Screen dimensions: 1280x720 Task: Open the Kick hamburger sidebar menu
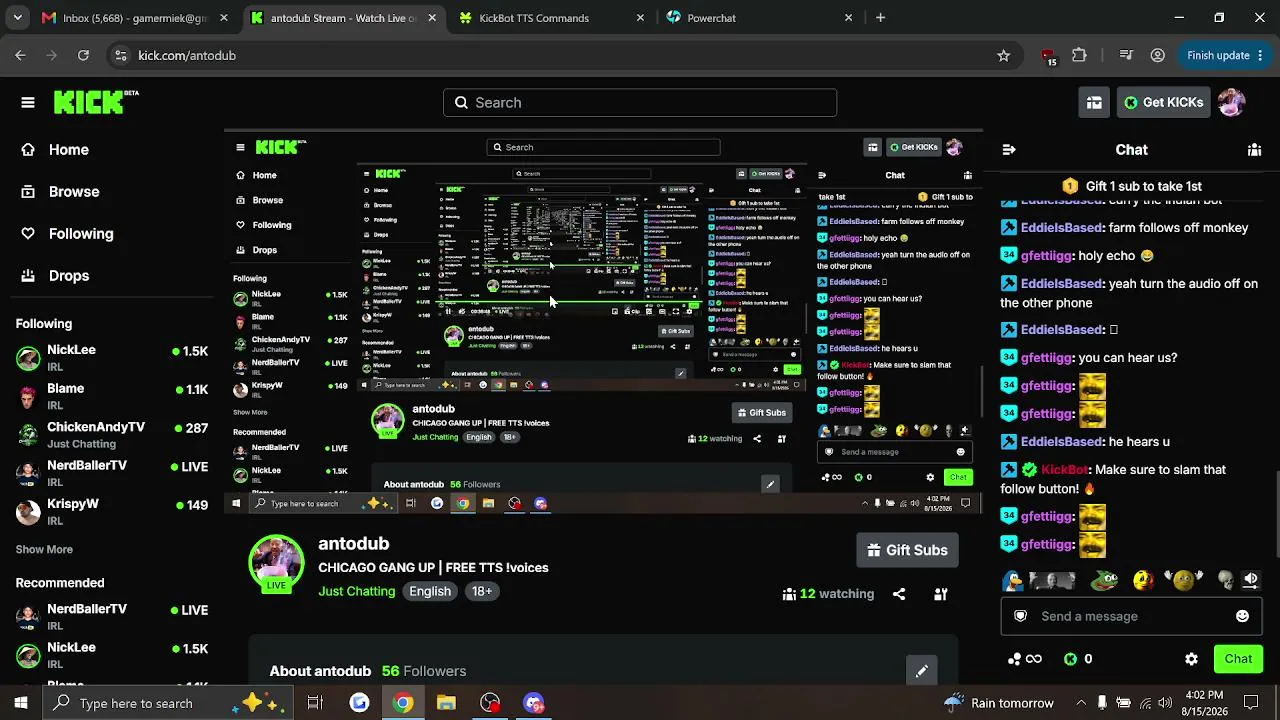(x=28, y=102)
